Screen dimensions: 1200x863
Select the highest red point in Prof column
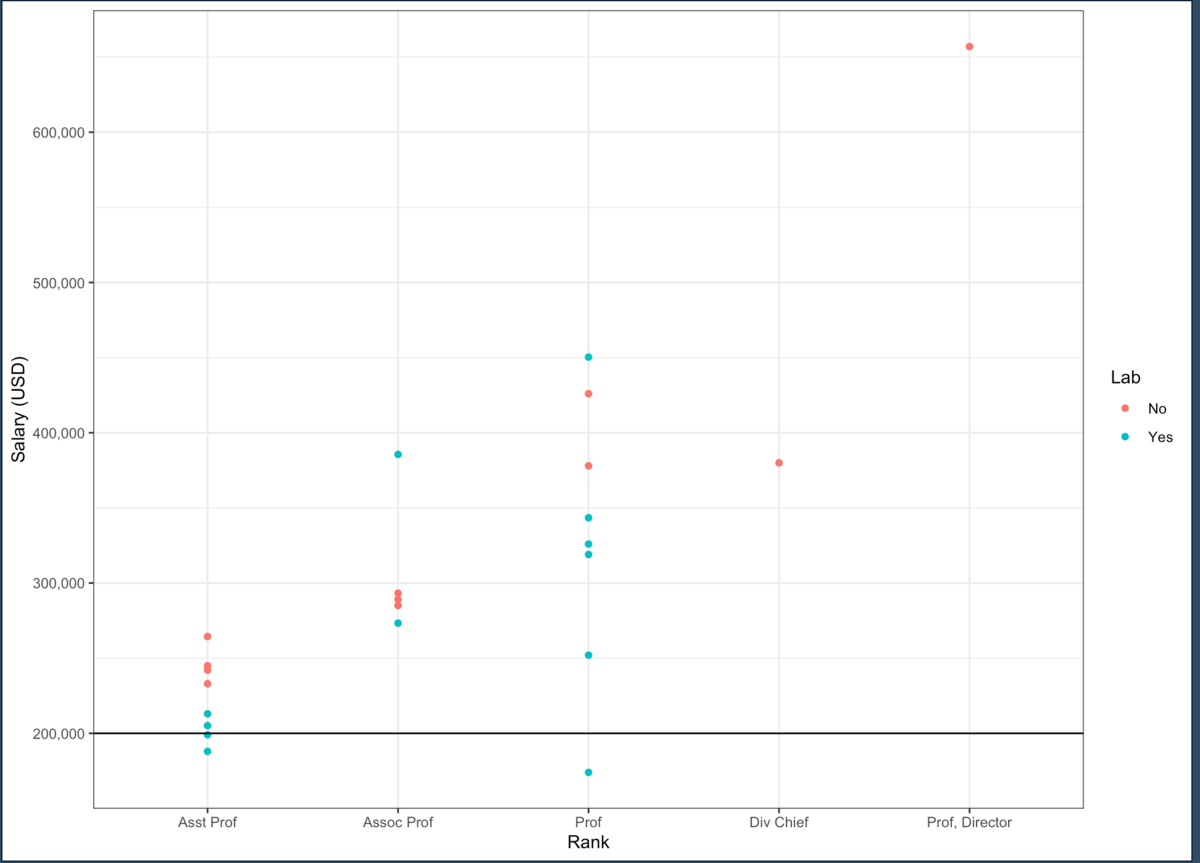tap(588, 394)
